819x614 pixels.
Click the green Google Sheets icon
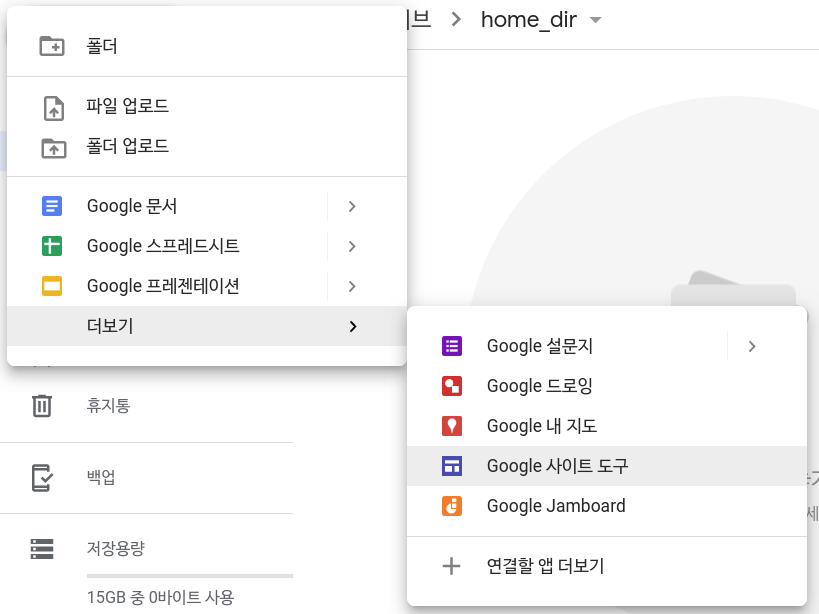pyautogui.click(x=52, y=246)
